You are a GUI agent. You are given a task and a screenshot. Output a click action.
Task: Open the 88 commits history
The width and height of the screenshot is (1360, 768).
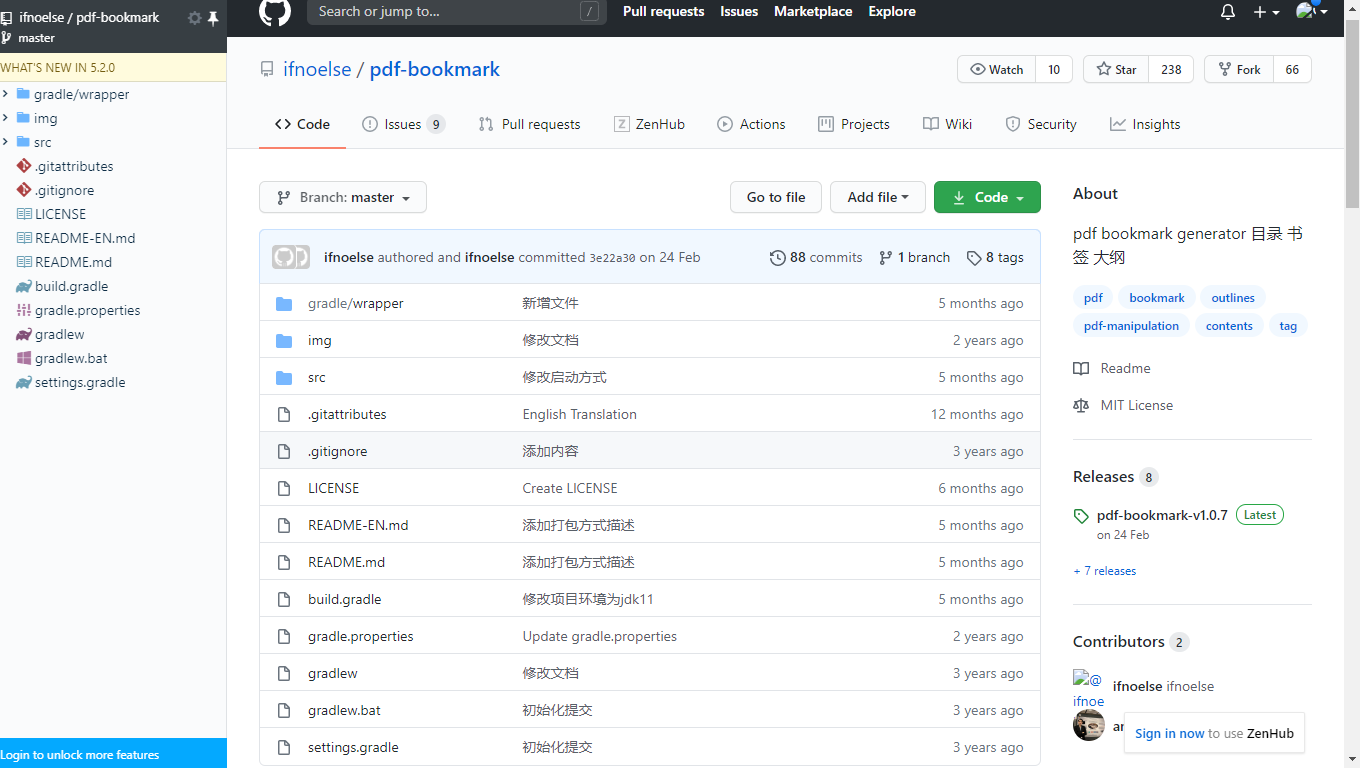[x=816, y=258]
